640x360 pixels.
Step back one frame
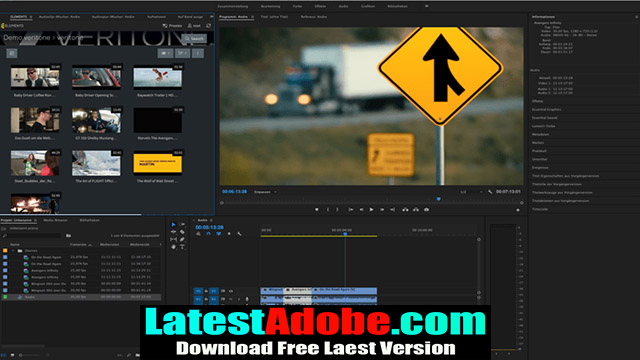click(361, 210)
